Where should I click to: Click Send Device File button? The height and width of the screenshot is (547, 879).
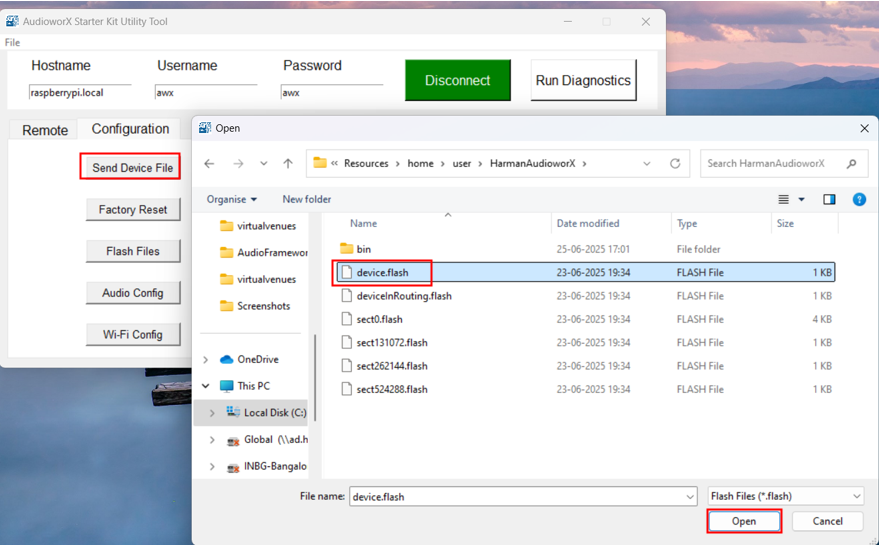tap(132, 168)
